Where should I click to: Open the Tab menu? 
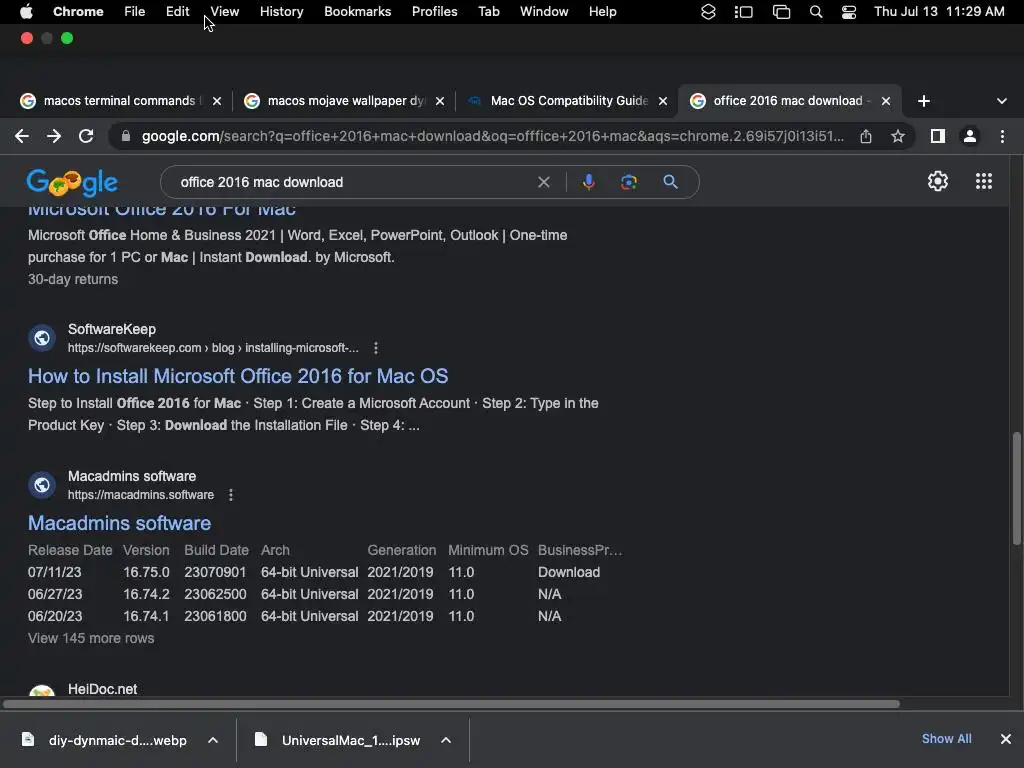point(488,12)
